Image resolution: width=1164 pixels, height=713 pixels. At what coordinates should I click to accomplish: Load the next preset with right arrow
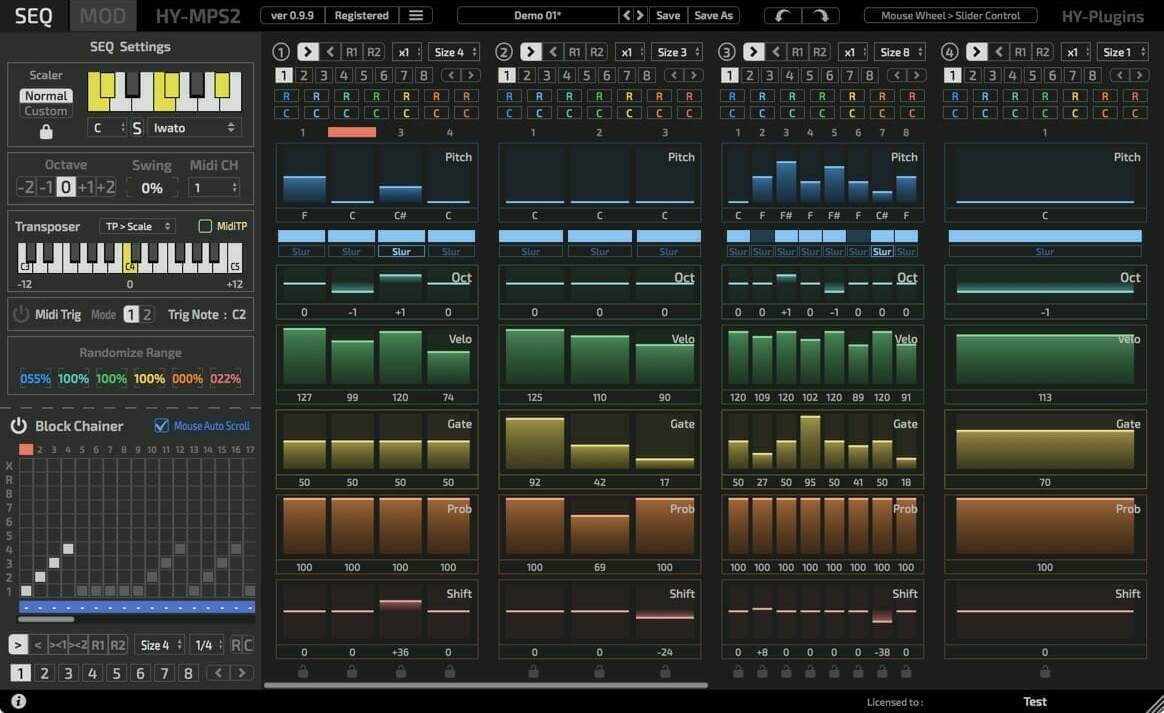640,15
